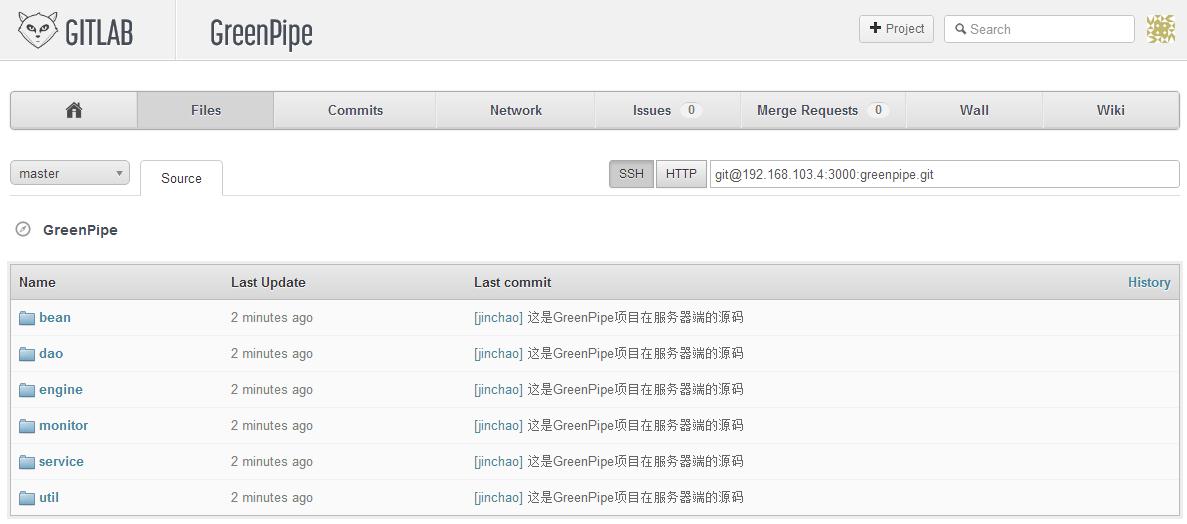Click the Merge Requests count badge 0
Screen dimensions: 1187x524
877,111
